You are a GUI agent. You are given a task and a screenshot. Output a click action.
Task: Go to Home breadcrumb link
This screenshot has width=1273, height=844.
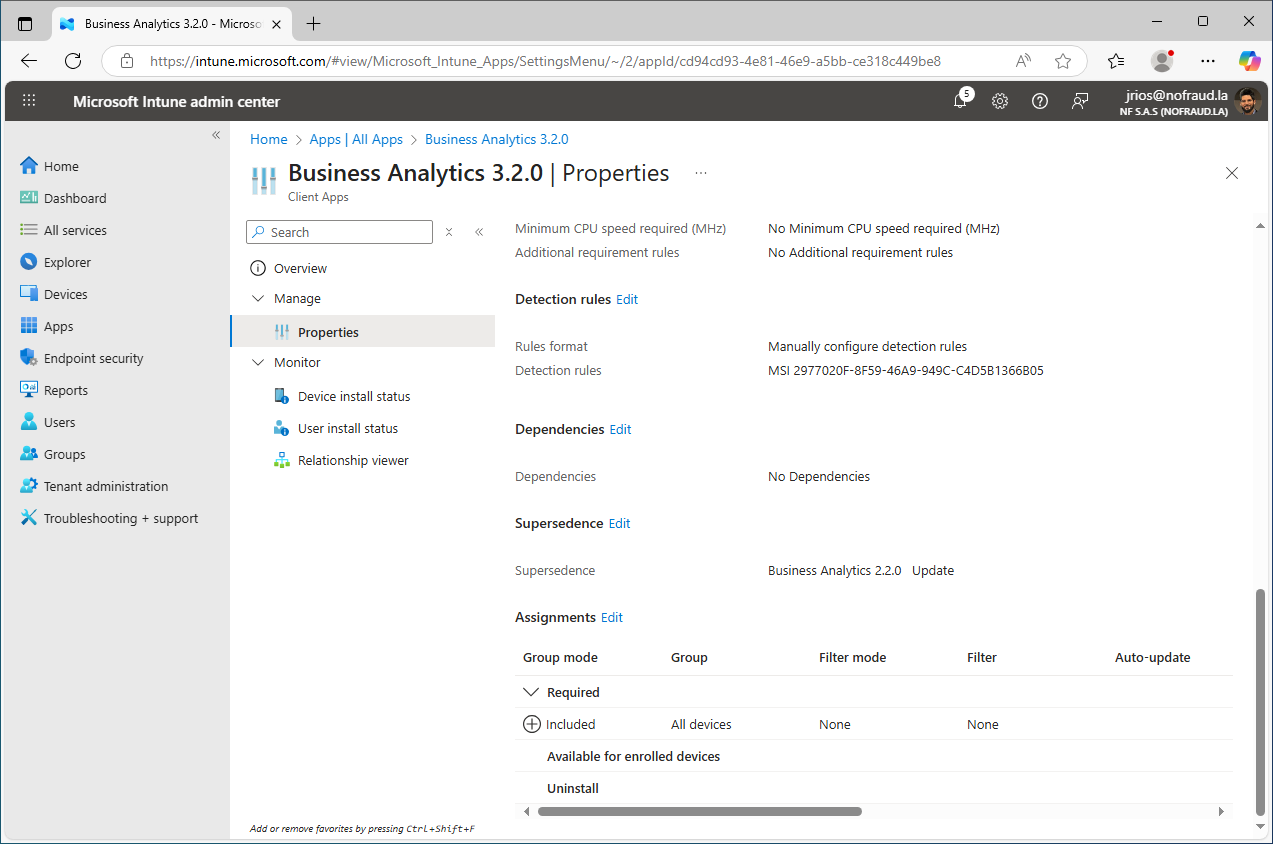[269, 139]
